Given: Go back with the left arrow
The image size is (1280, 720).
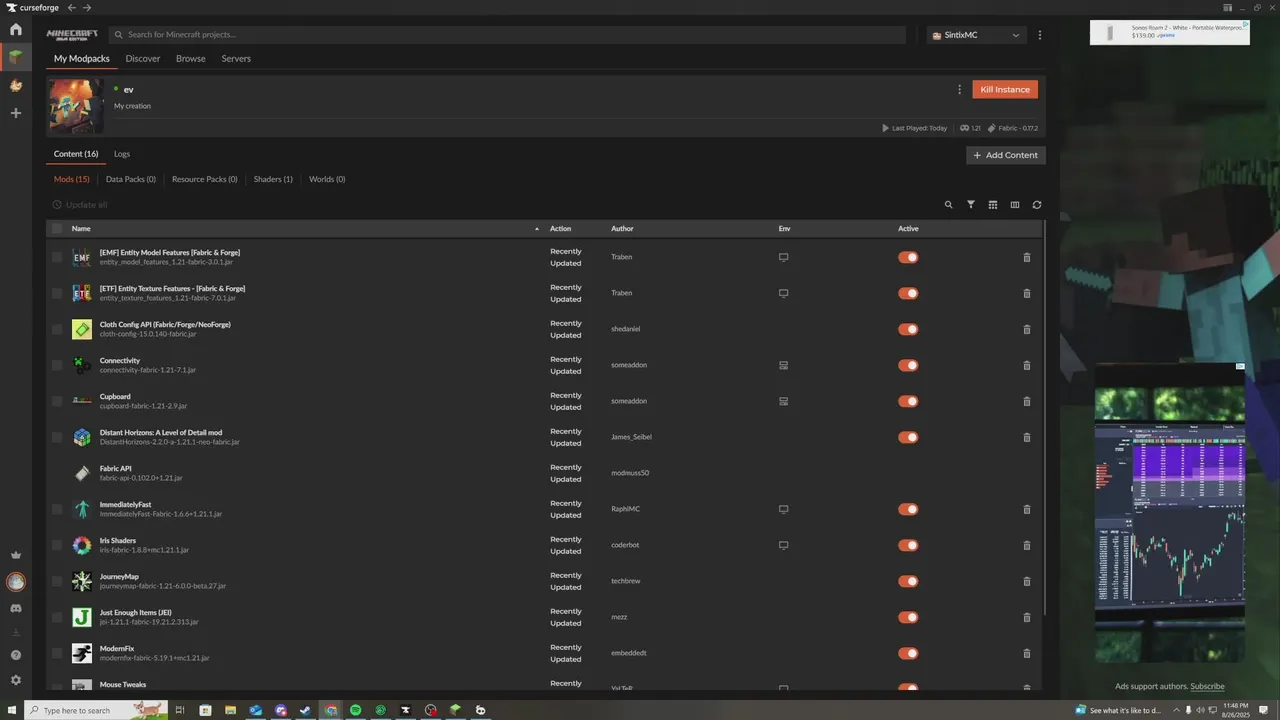Looking at the screenshot, I should pos(71,7).
